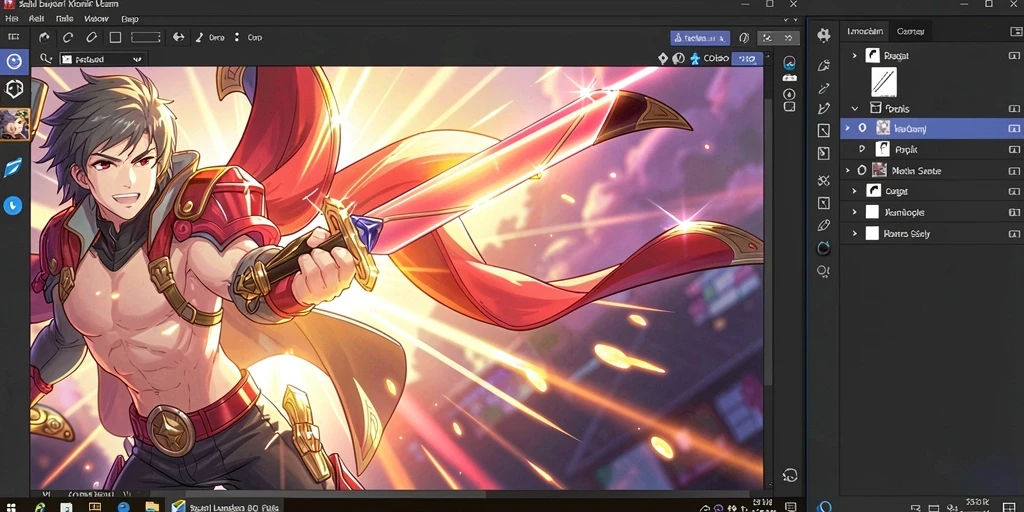Click the blue circular refresh icon in right tool strip
The height and width of the screenshot is (512, 1024).
click(824, 248)
